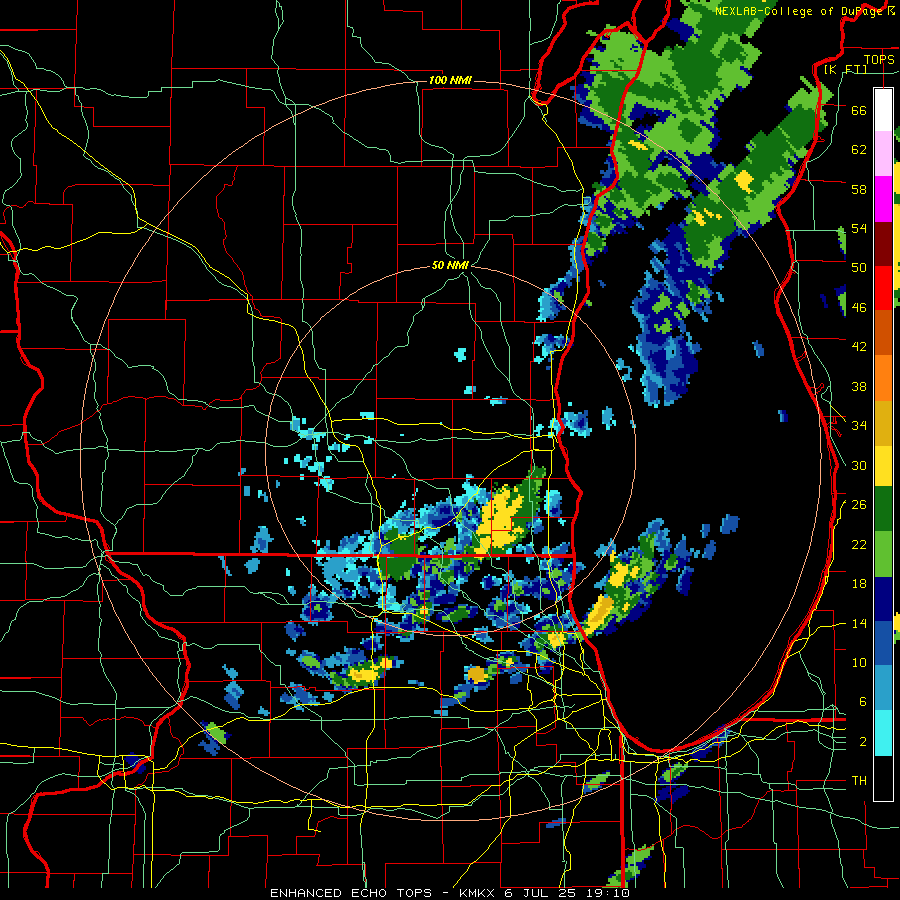Click the "TH" threshold label
This screenshot has width=900, height=900.
pyautogui.click(x=859, y=781)
